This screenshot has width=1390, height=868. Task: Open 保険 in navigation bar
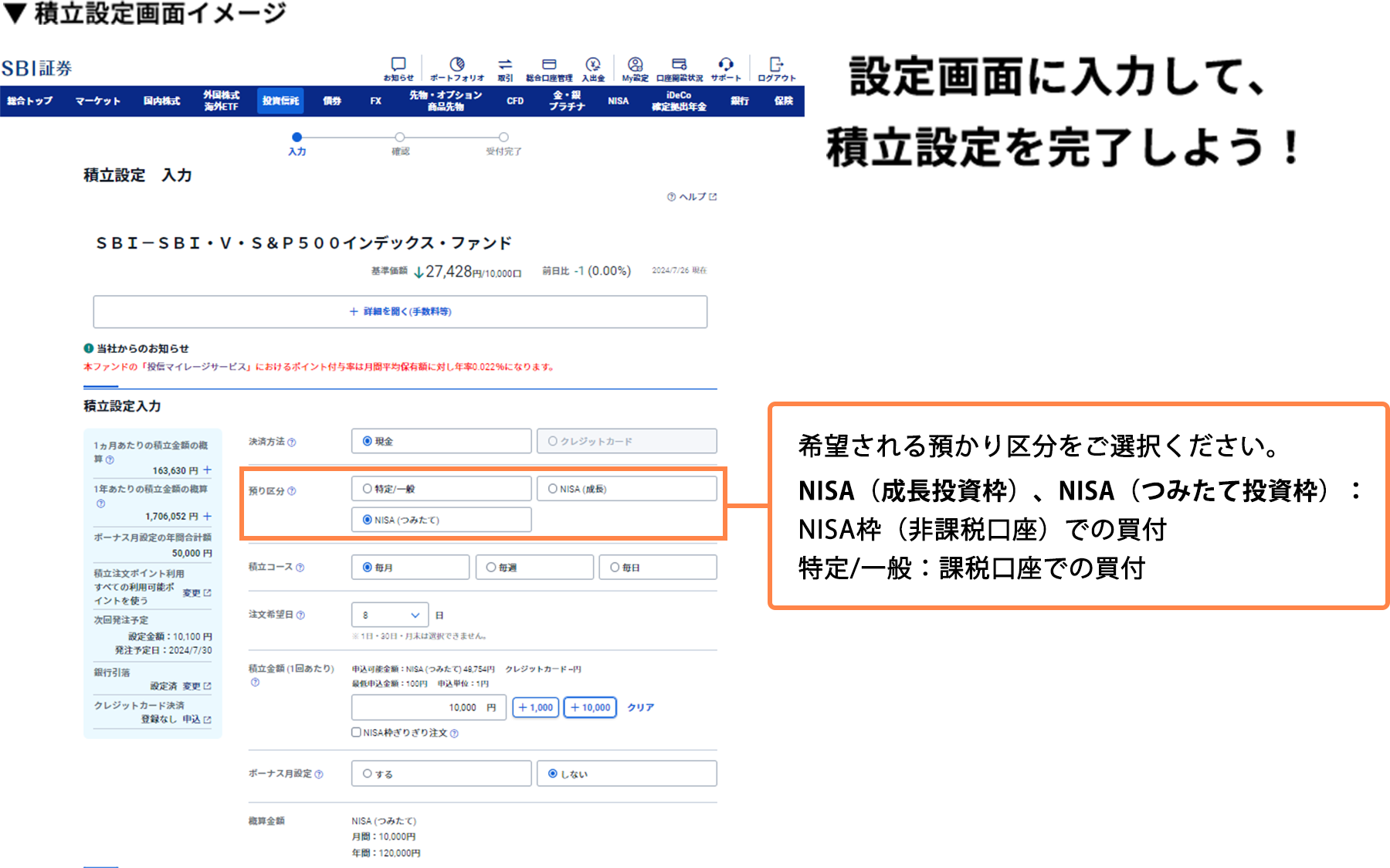click(x=784, y=101)
